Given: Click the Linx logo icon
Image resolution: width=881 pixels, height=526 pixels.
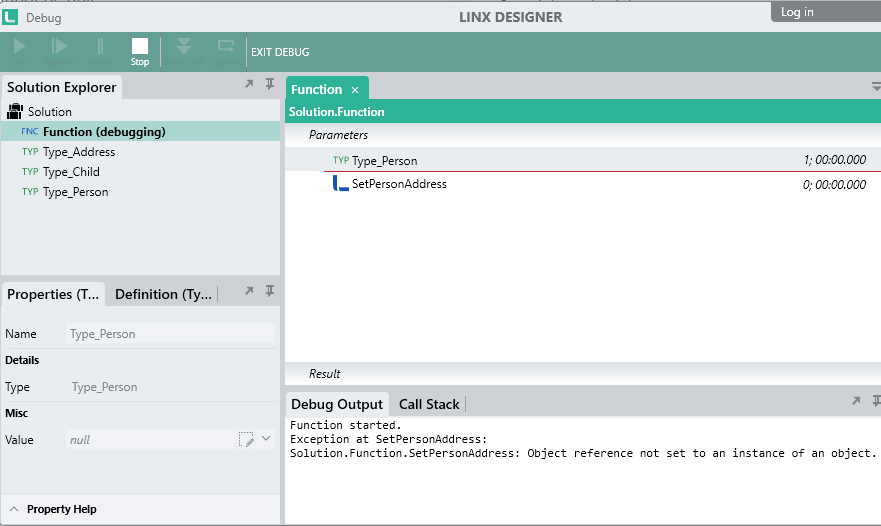Looking at the screenshot, I should 10,17.
